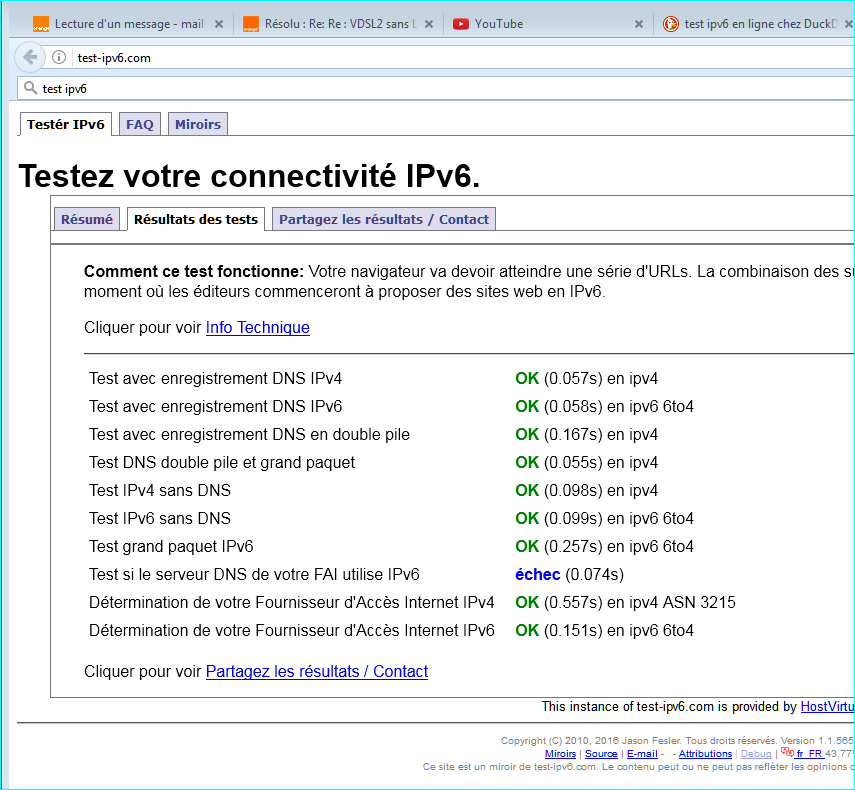Click the Orange mail icon on the first tab
The height and width of the screenshot is (790, 855).
point(40,23)
